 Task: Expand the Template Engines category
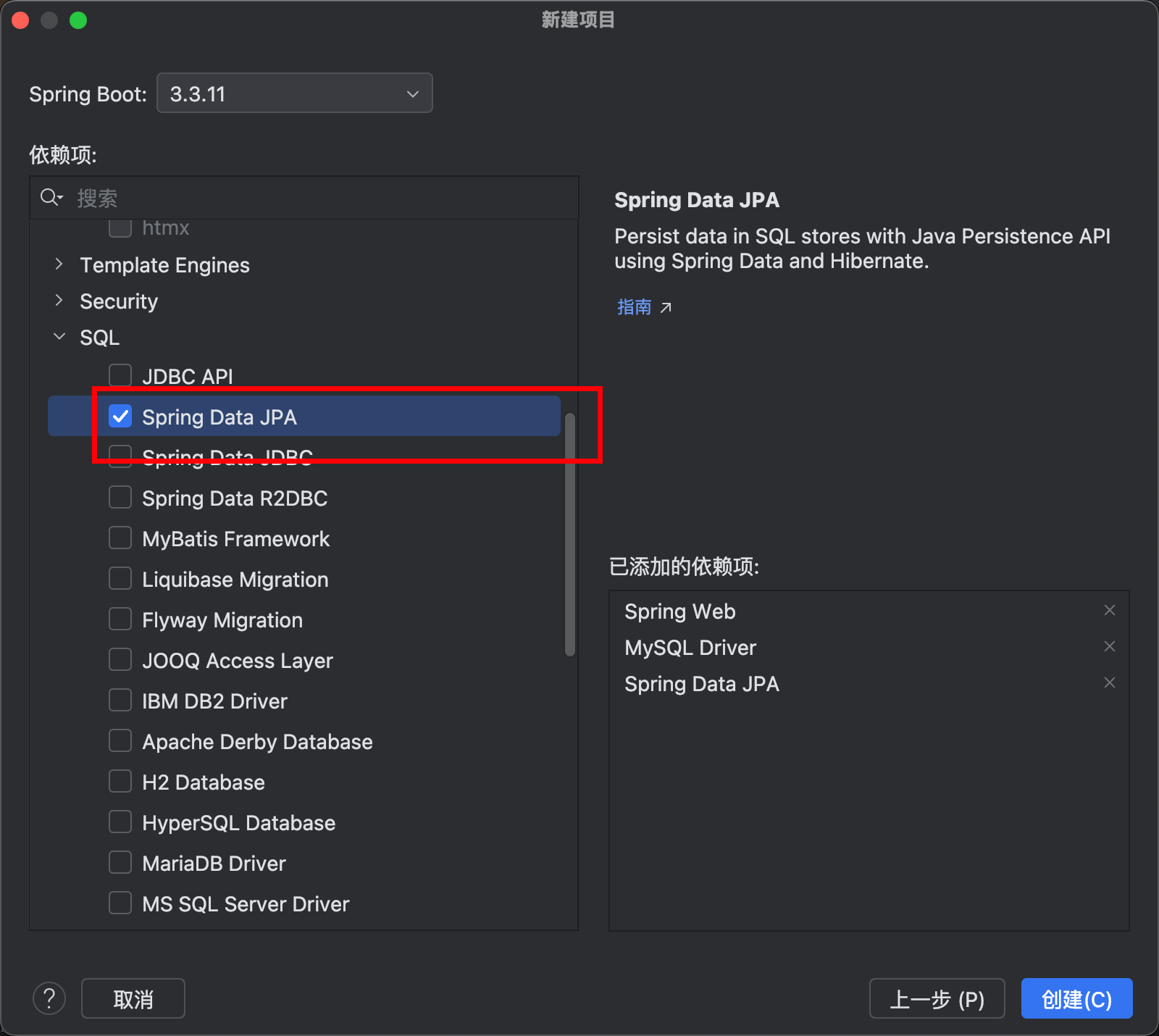pos(59,264)
